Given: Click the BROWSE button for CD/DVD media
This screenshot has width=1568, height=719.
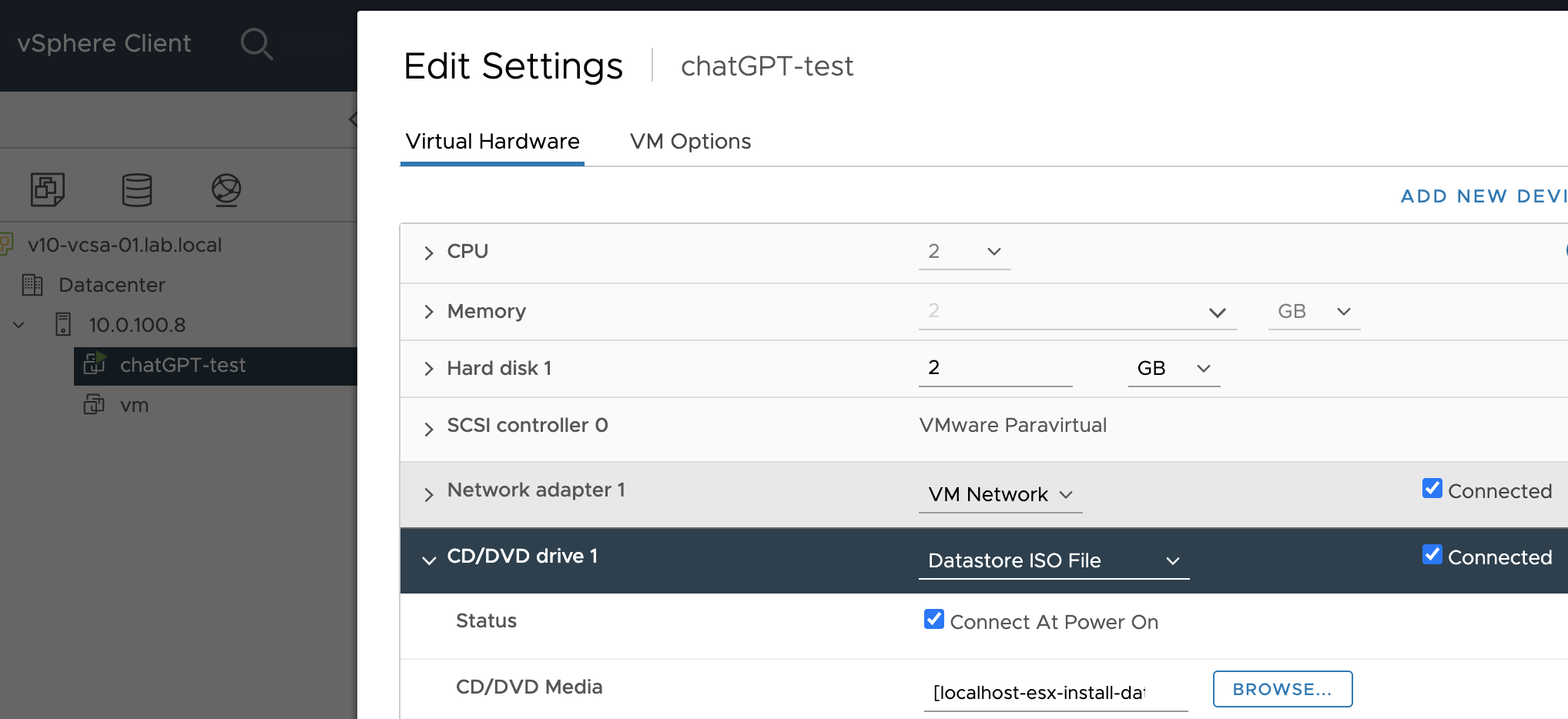Looking at the screenshot, I should click(1282, 689).
